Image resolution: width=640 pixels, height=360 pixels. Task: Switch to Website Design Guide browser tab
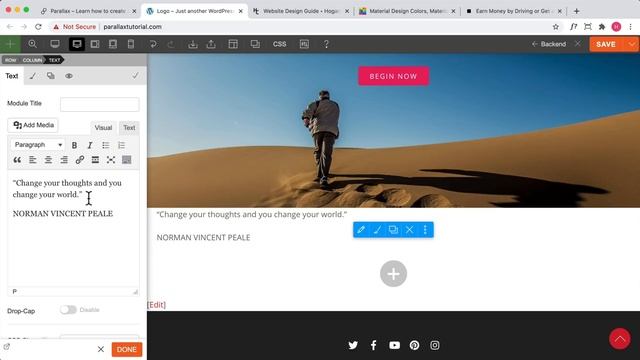click(x=301, y=11)
